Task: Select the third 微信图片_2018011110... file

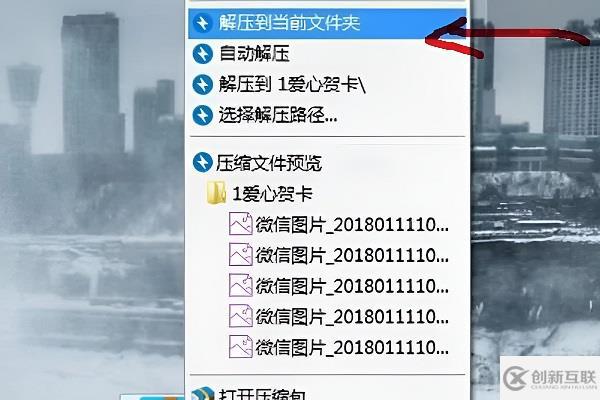Action: (339, 286)
